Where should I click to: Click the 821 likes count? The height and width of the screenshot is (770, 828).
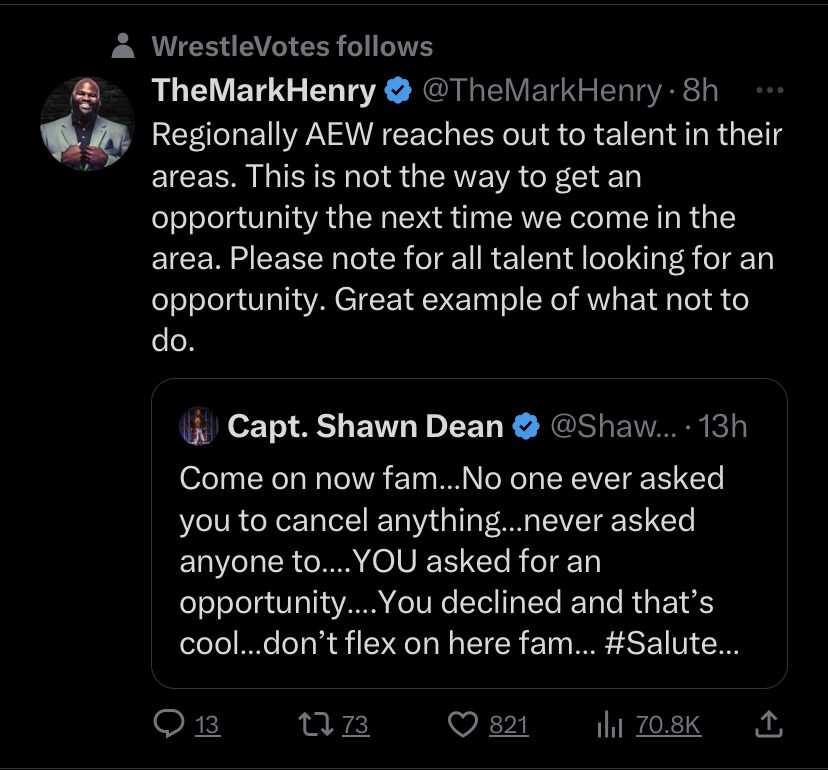[509, 725]
